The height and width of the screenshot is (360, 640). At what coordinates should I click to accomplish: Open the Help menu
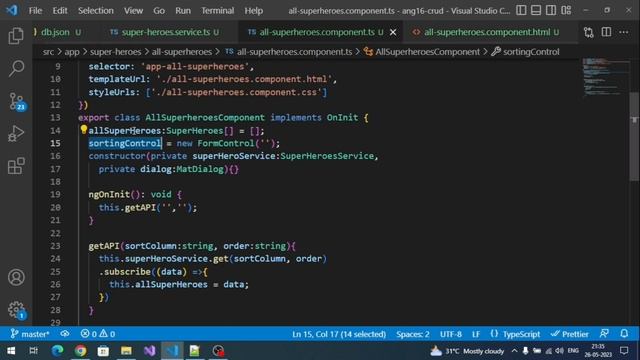click(253, 11)
